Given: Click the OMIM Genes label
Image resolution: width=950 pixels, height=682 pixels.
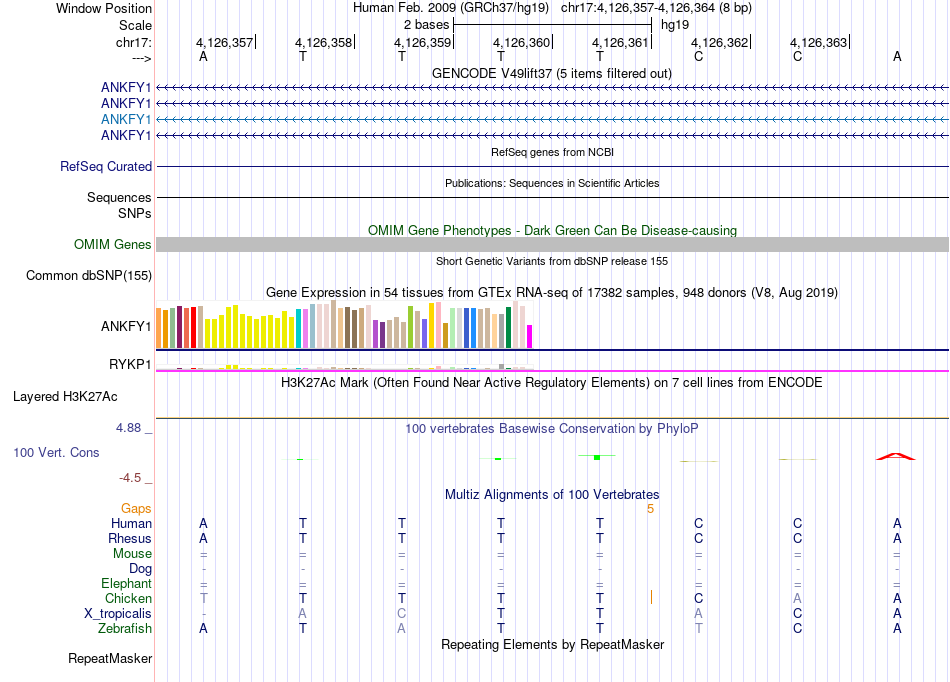Looking at the screenshot, I should pyautogui.click(x=113, y=244).
